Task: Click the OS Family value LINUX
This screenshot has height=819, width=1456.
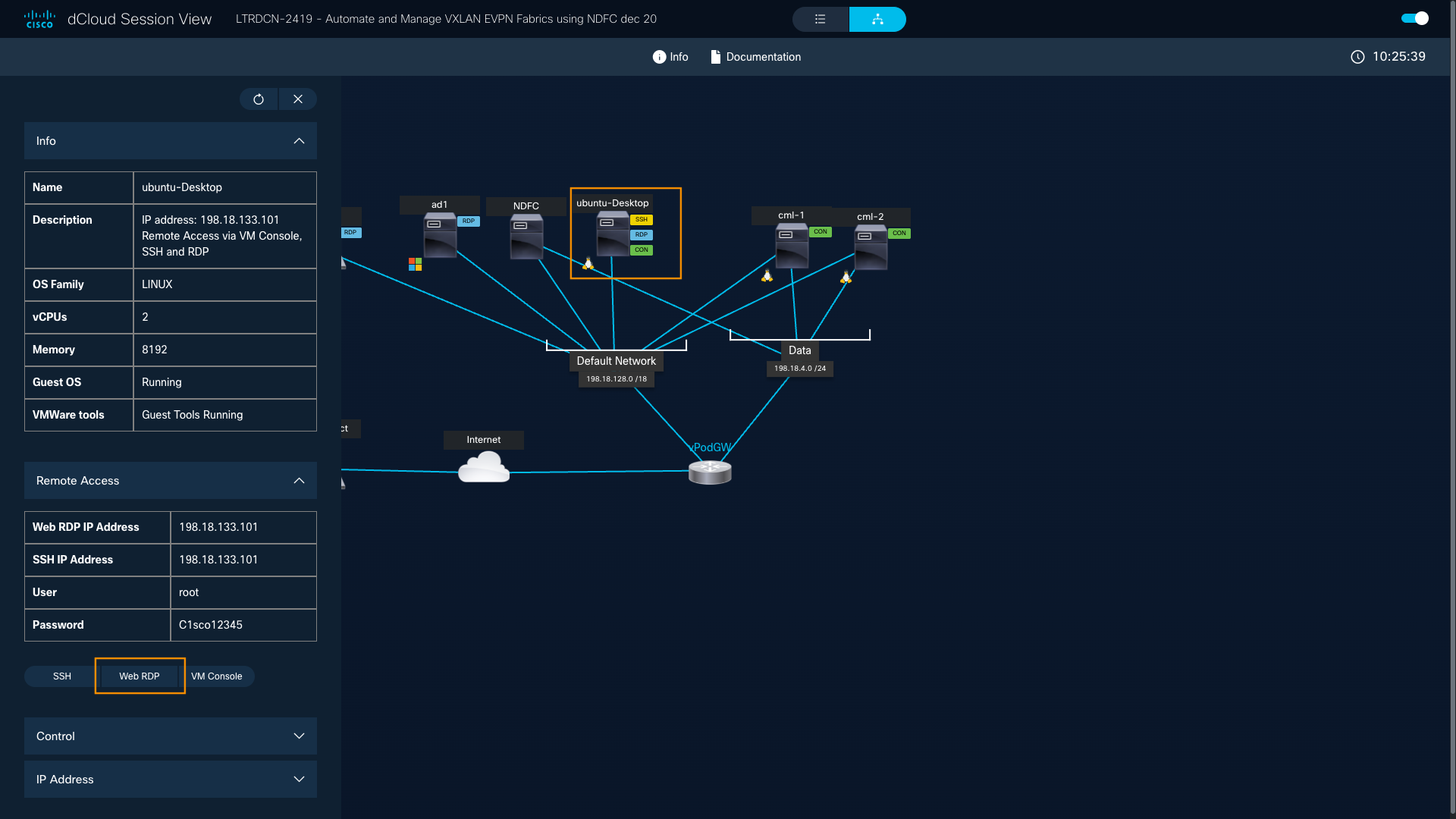Action: coord(157,284)
